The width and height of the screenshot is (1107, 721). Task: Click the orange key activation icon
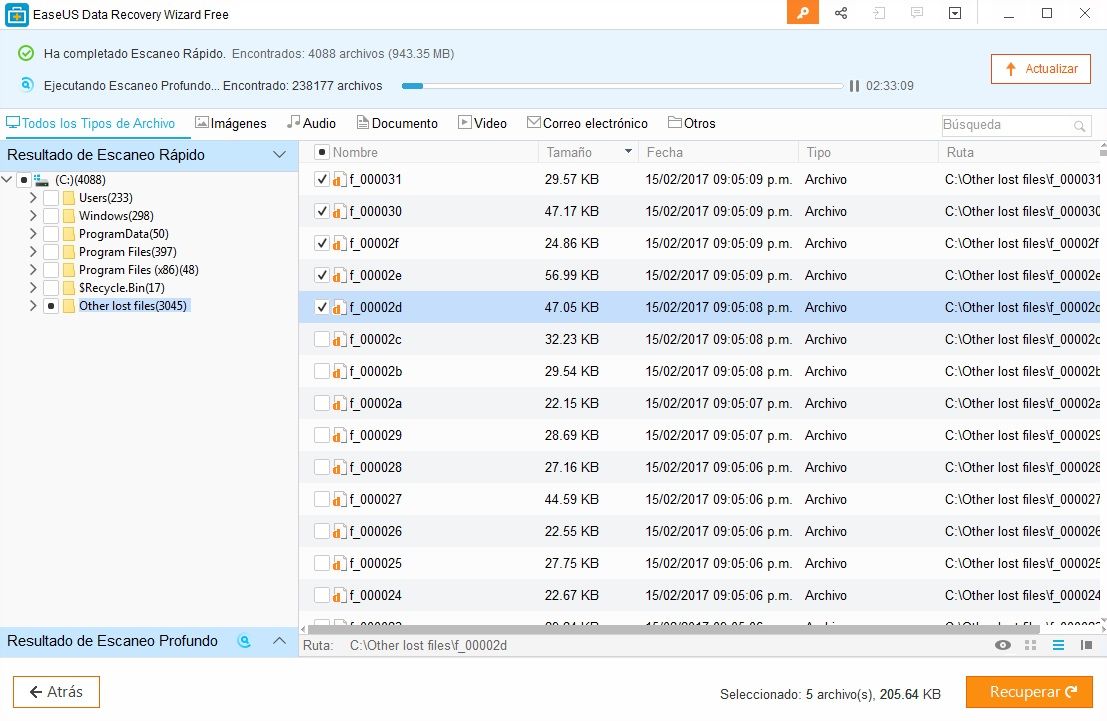click(x=802, y=13)
